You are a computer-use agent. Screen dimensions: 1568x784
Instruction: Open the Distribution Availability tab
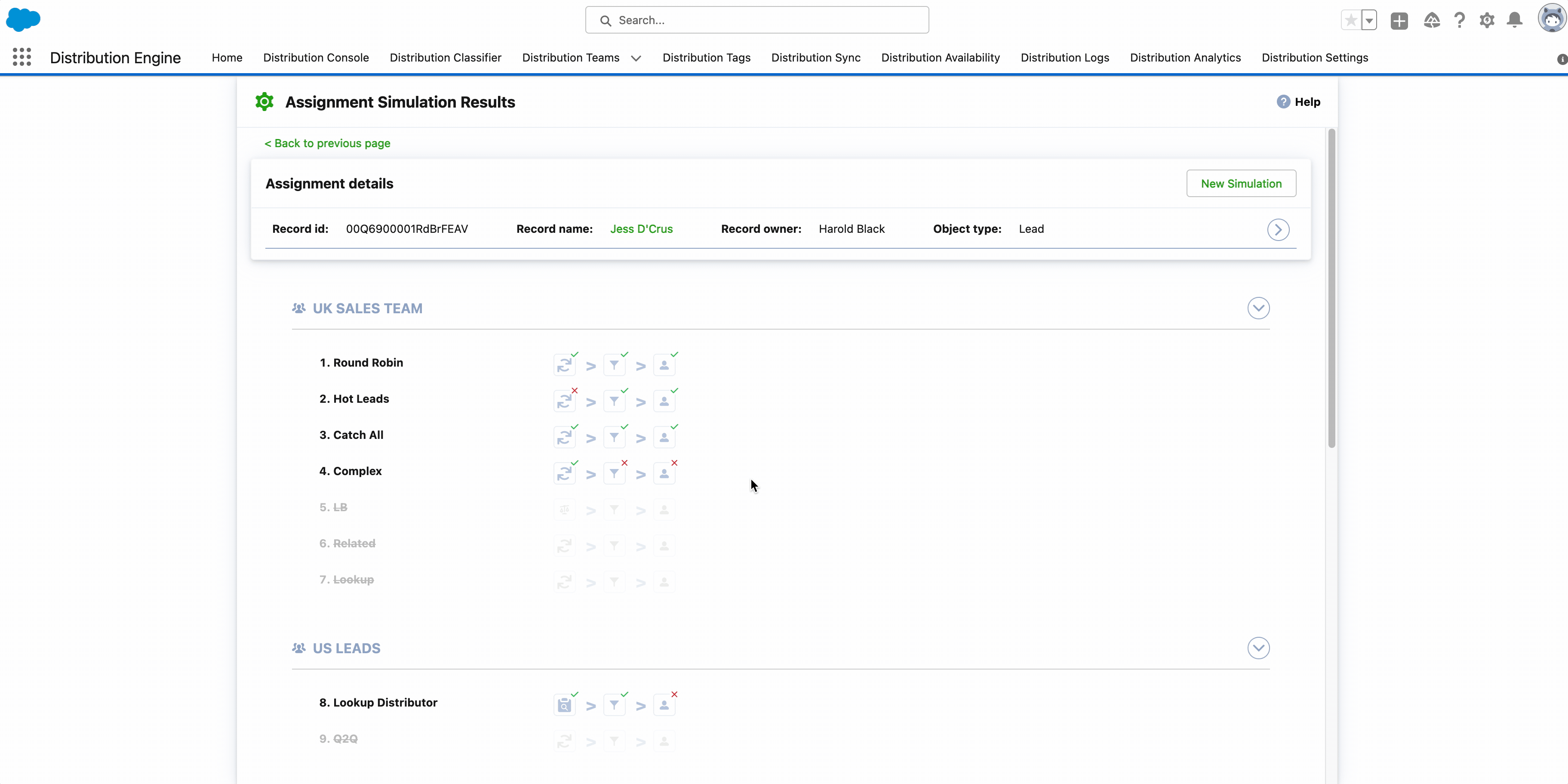tap(941, 57)
